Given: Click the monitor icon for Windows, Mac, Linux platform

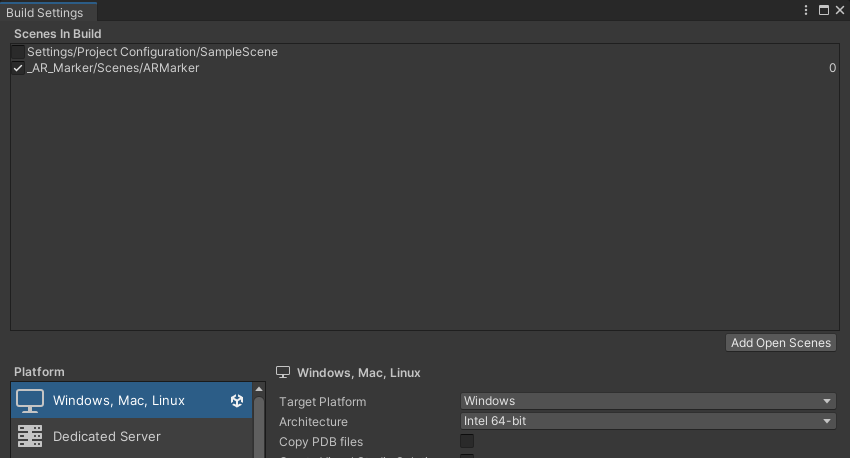Looking at the screenshot, I should (30, 400).
